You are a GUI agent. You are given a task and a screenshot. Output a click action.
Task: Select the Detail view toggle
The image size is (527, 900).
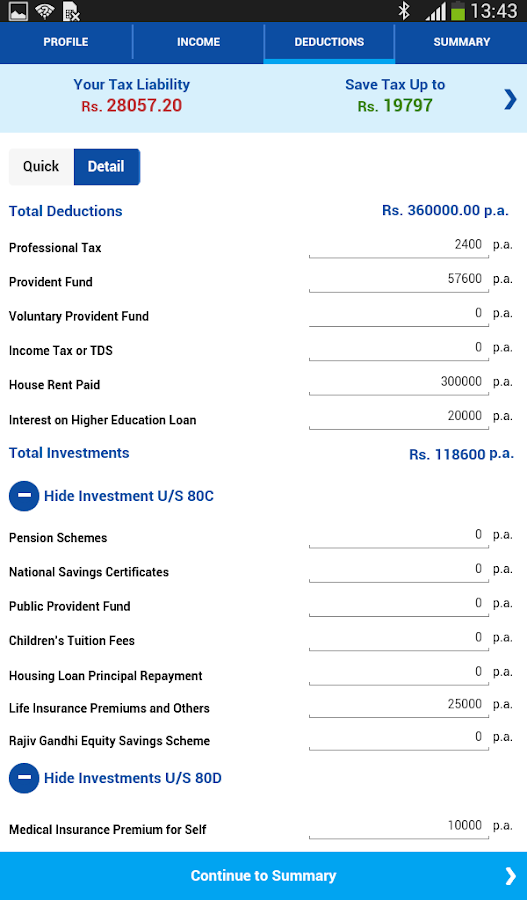point(107,167)
